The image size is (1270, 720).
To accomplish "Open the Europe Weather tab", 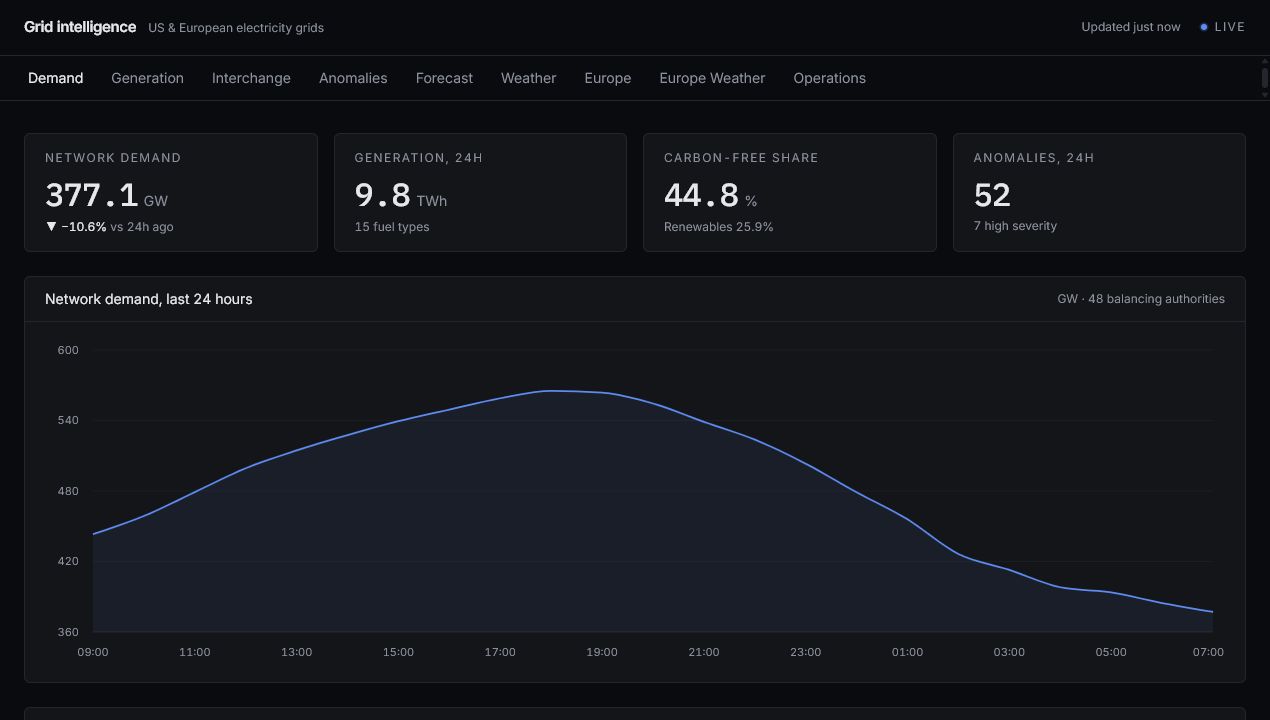I will click(x=712, y=78).
